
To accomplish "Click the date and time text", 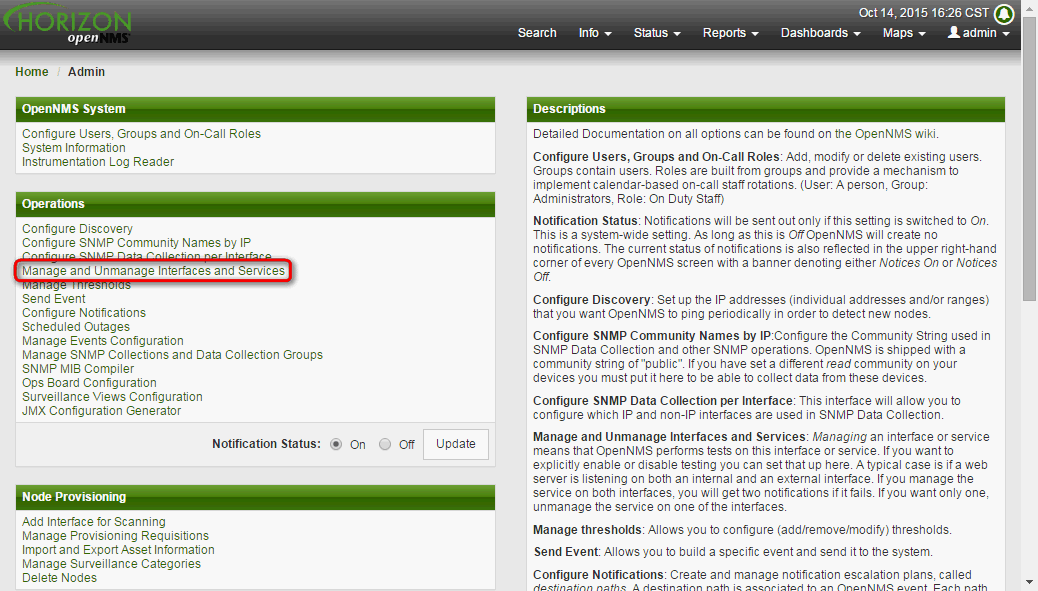I will coord(923,13).
